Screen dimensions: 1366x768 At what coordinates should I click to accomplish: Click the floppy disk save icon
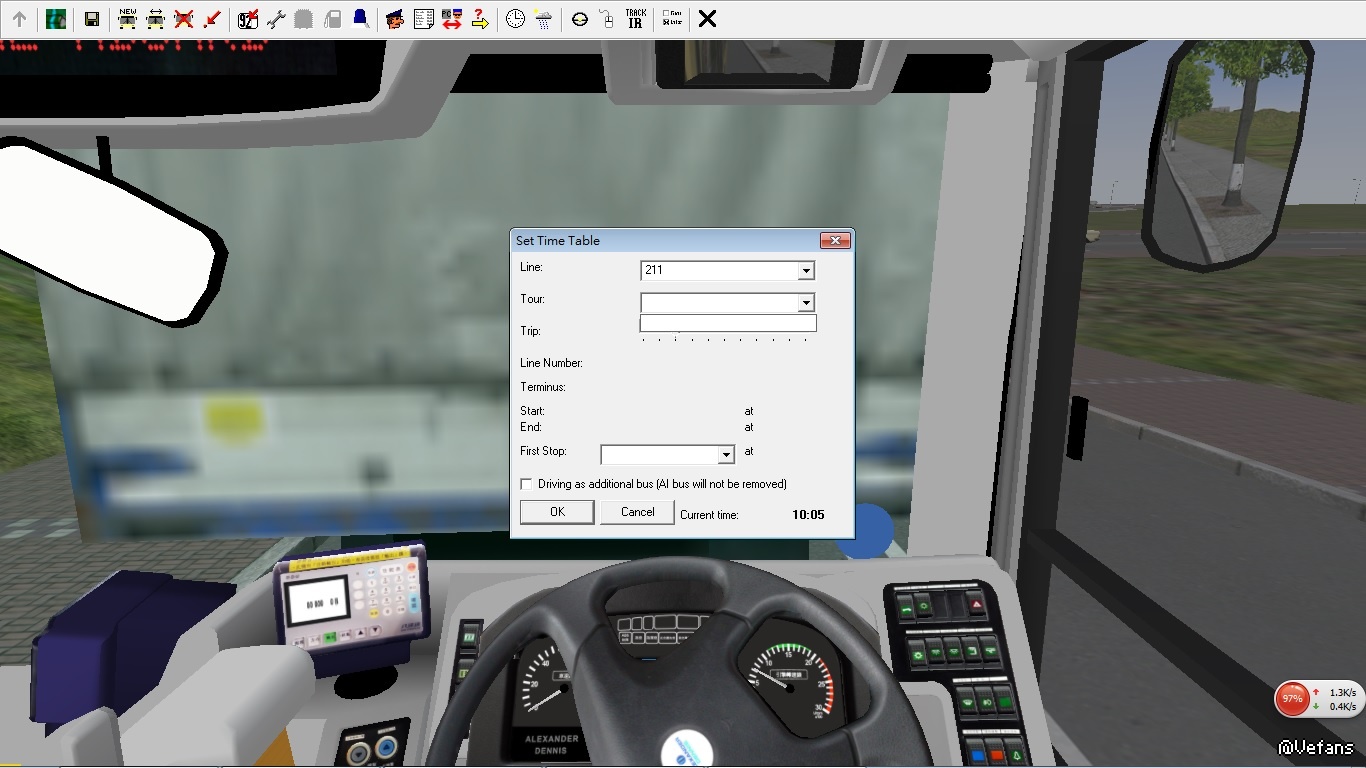91,19
